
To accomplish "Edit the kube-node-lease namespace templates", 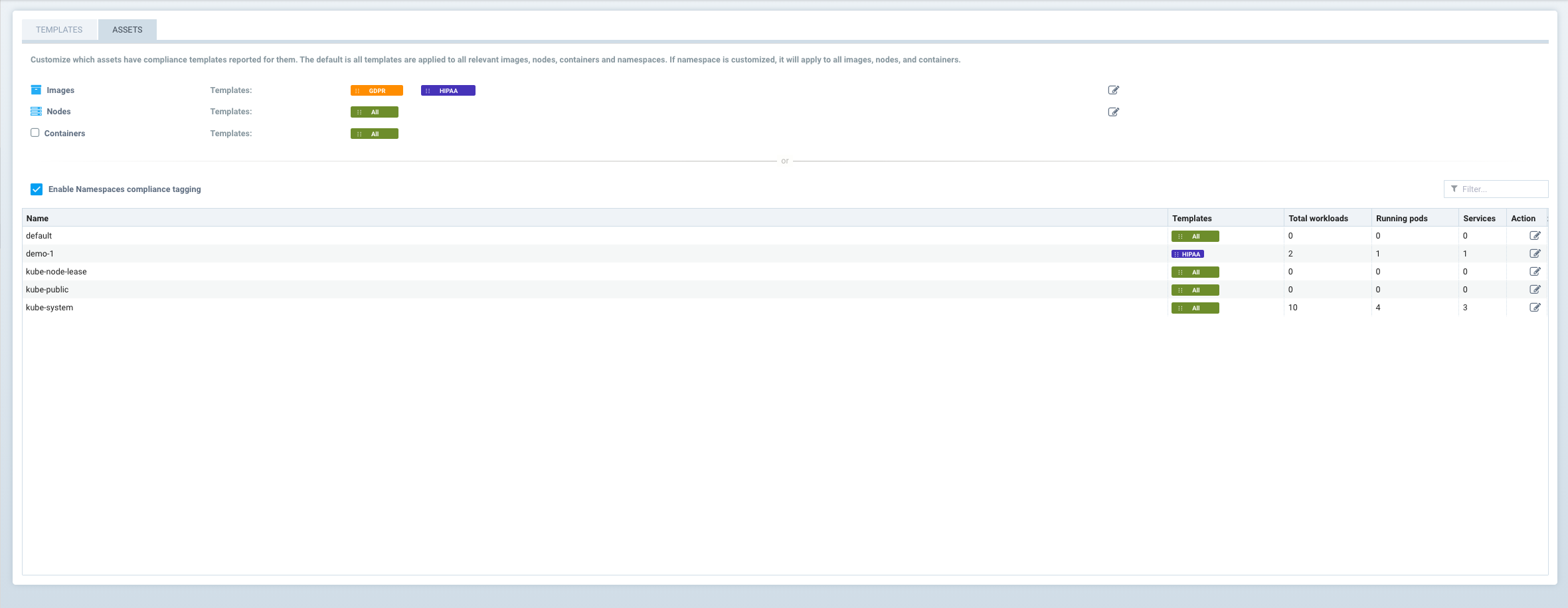I will point(1535,271).
